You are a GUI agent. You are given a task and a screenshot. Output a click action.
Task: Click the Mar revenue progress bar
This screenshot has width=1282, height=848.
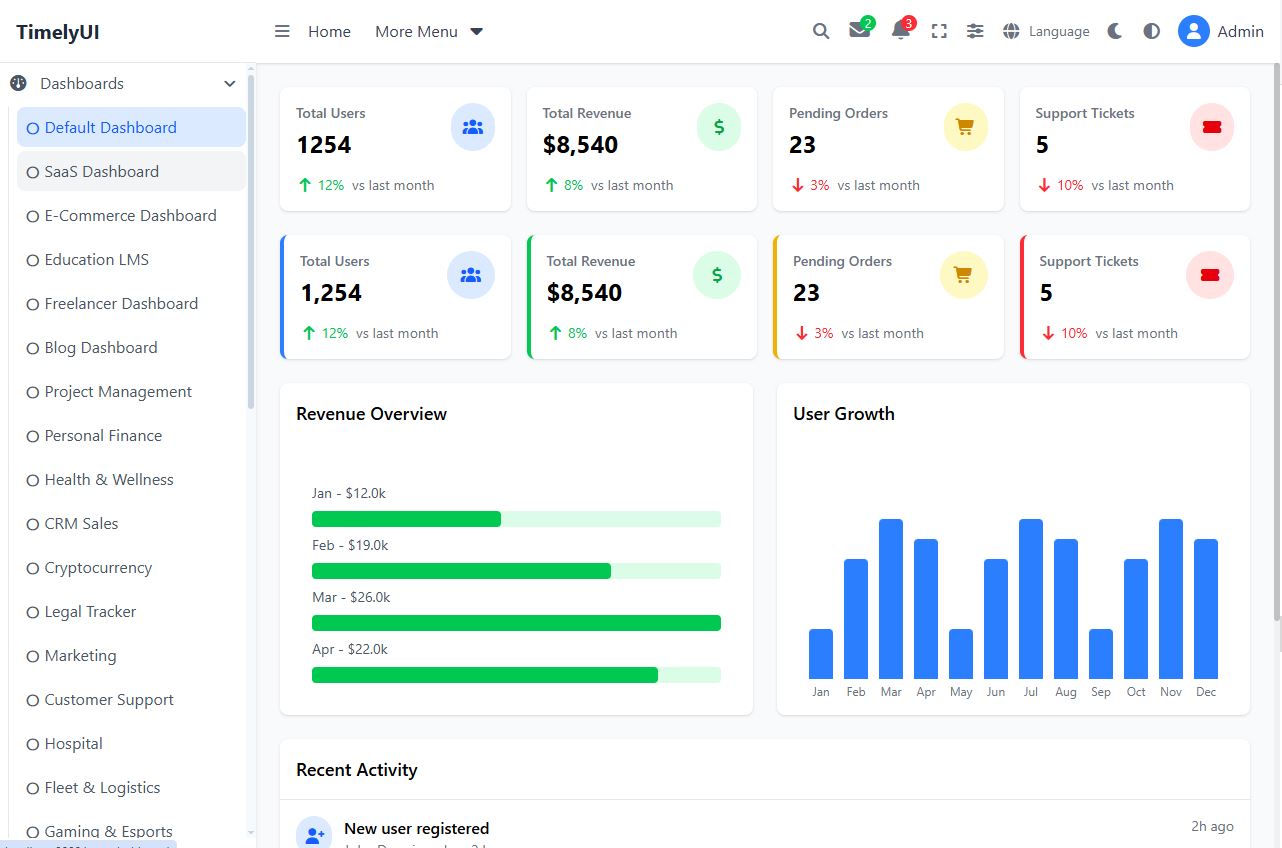pyautogui.click(x=516, y=623)
